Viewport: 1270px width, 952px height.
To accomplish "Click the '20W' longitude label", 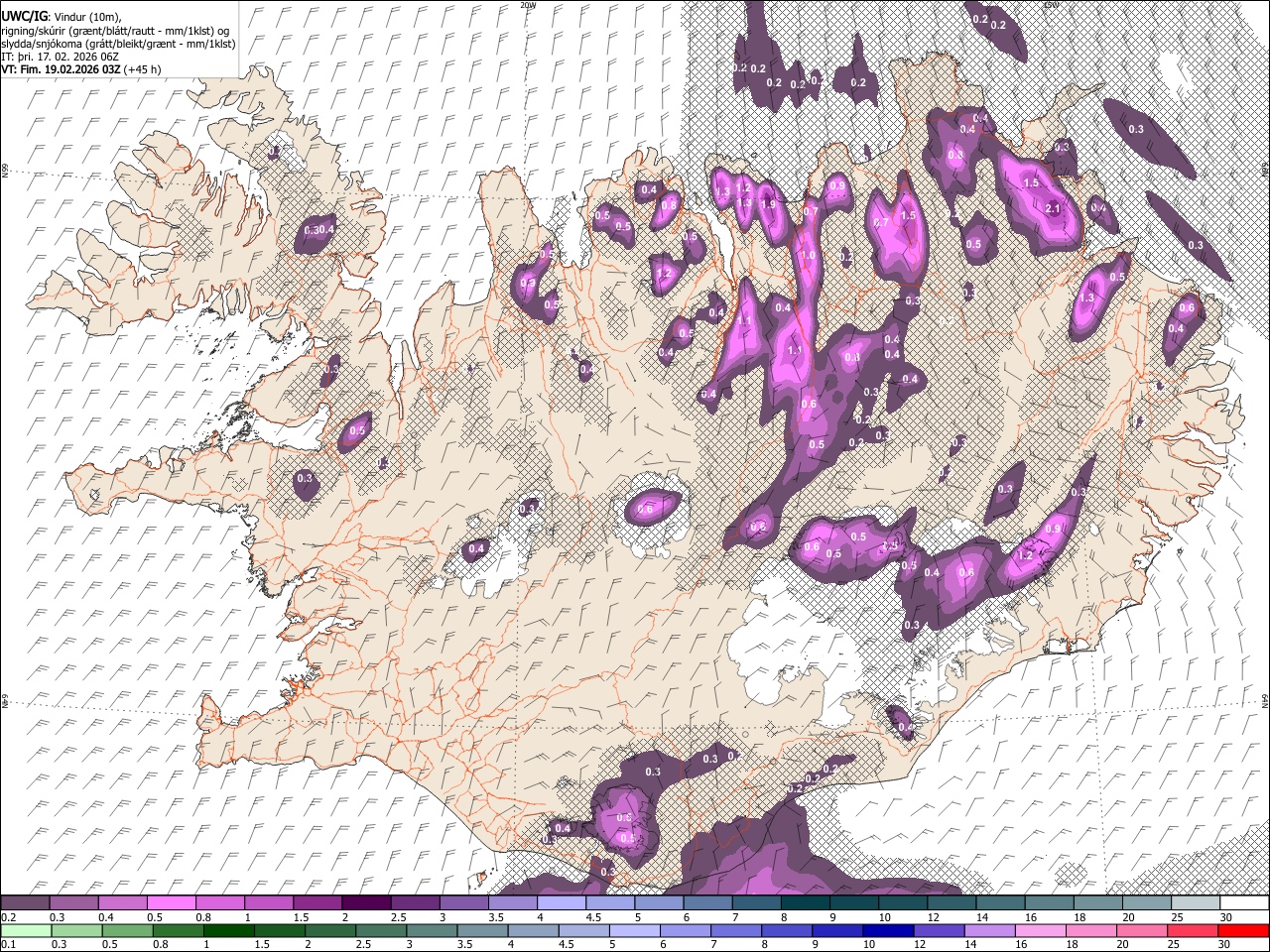I will [x=527, y=5].
